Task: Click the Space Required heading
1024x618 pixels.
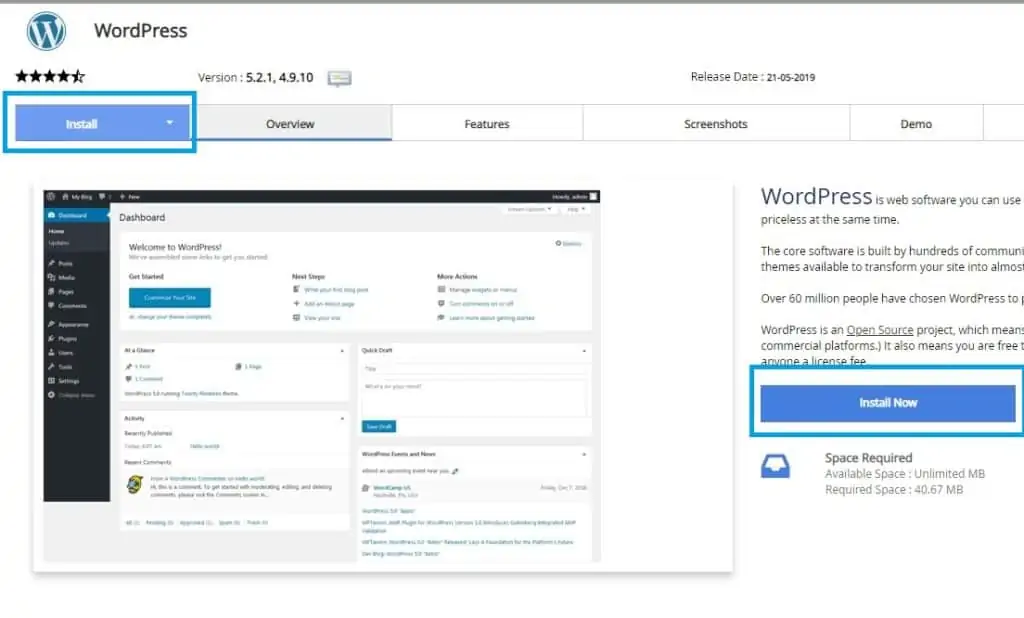Action: click(x=869, y=458)
